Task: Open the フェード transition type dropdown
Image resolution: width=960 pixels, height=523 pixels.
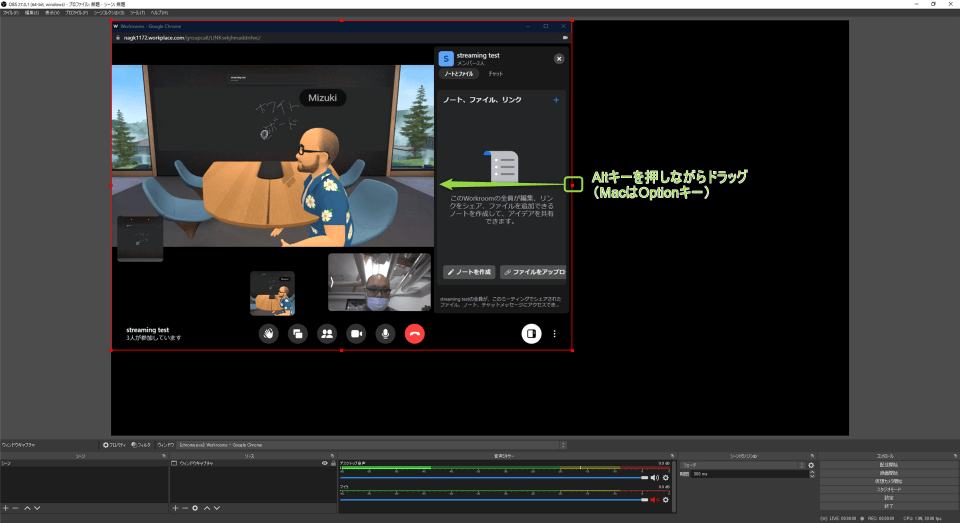Action: [x=742, y=465]
